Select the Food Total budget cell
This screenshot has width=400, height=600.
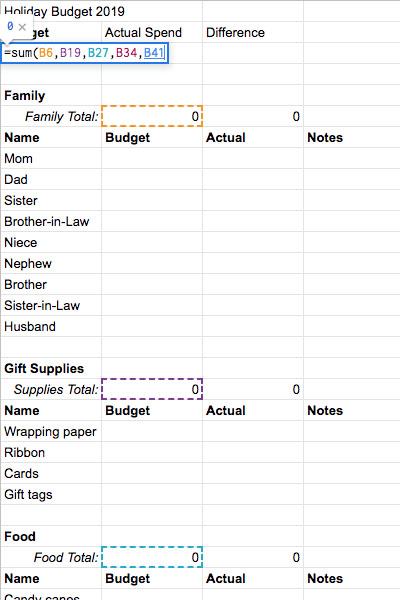152,557
